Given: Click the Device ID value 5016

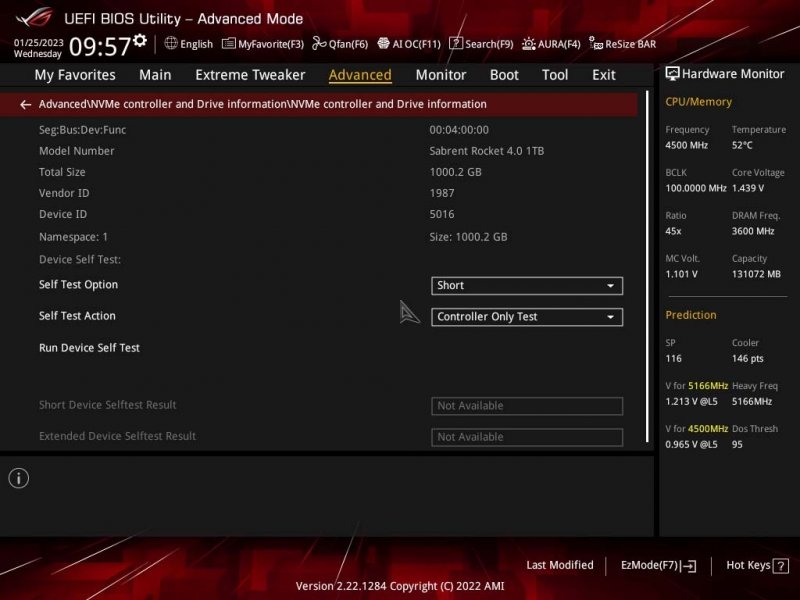Looking at the screenshot, I should (x=442, y=214).
